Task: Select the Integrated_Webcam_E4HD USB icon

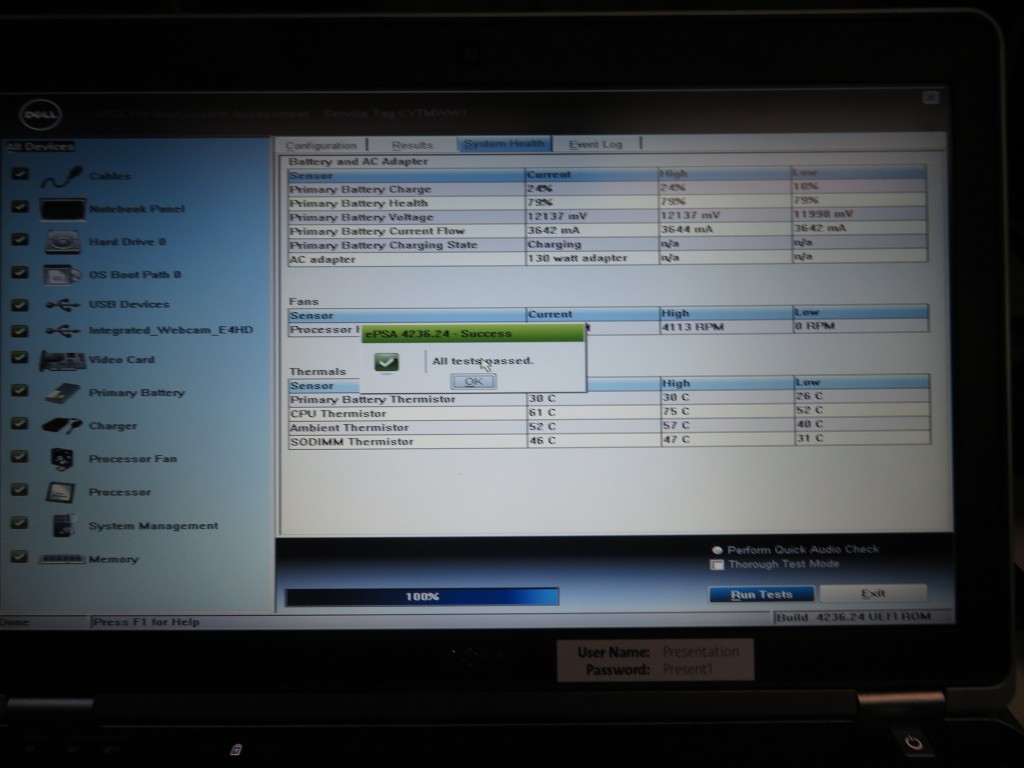Action: (63, 331)
